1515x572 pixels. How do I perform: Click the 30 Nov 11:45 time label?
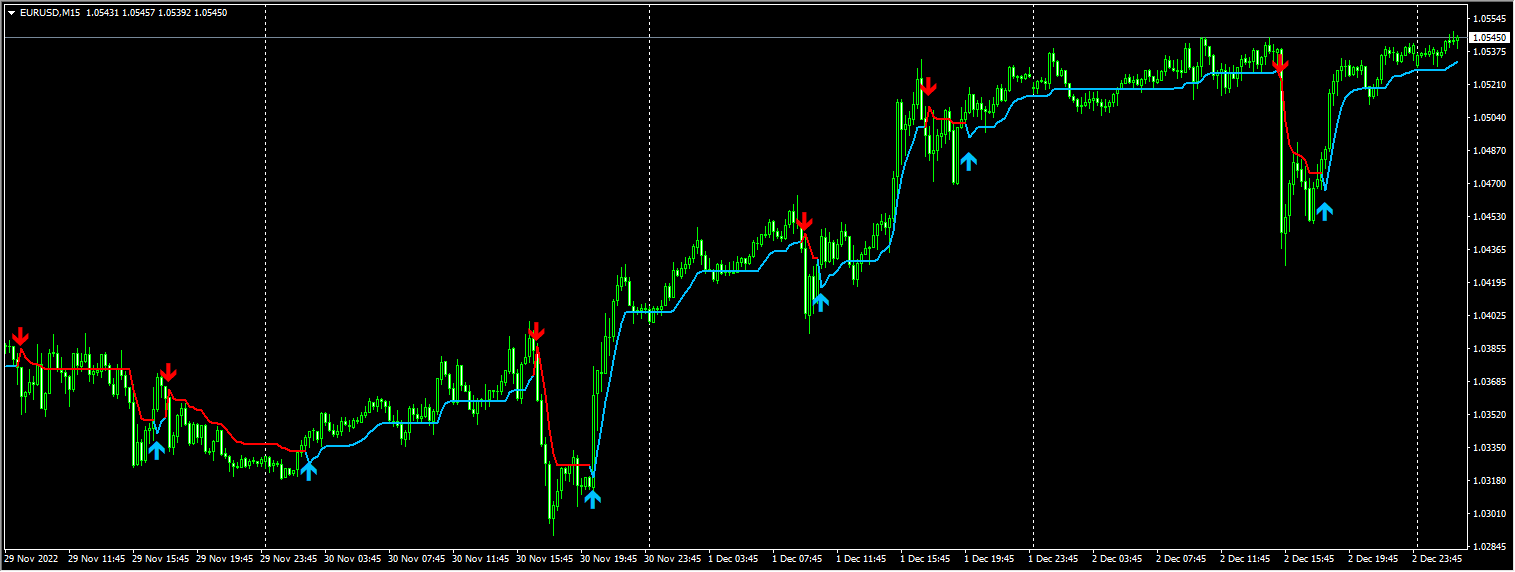[x=480, y=559]
